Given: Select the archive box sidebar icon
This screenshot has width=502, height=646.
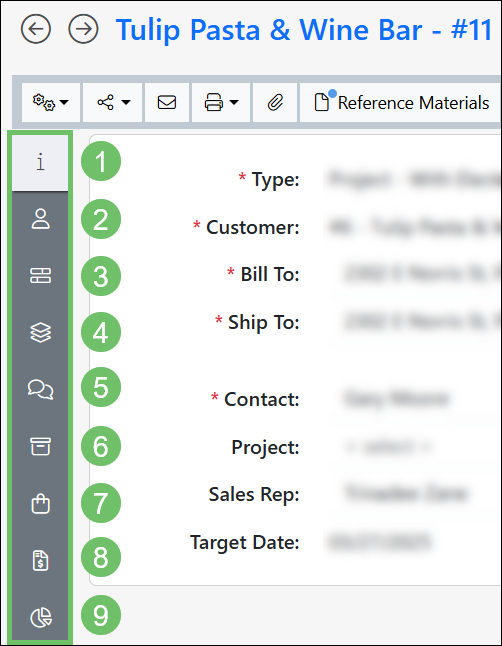Looking at the screenshot, I should tap(40, 446).
